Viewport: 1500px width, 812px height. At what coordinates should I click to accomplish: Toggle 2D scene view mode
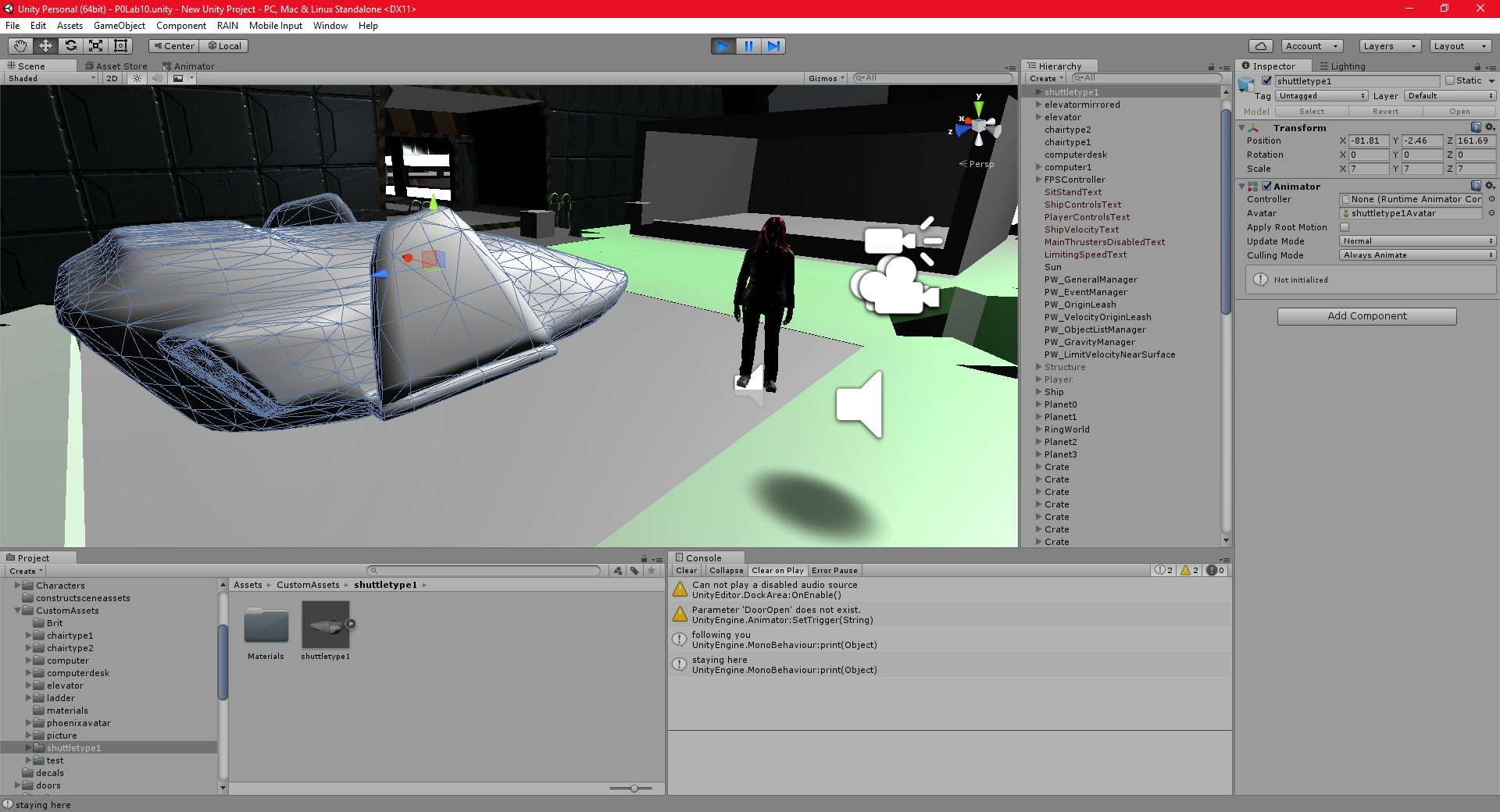112,78
